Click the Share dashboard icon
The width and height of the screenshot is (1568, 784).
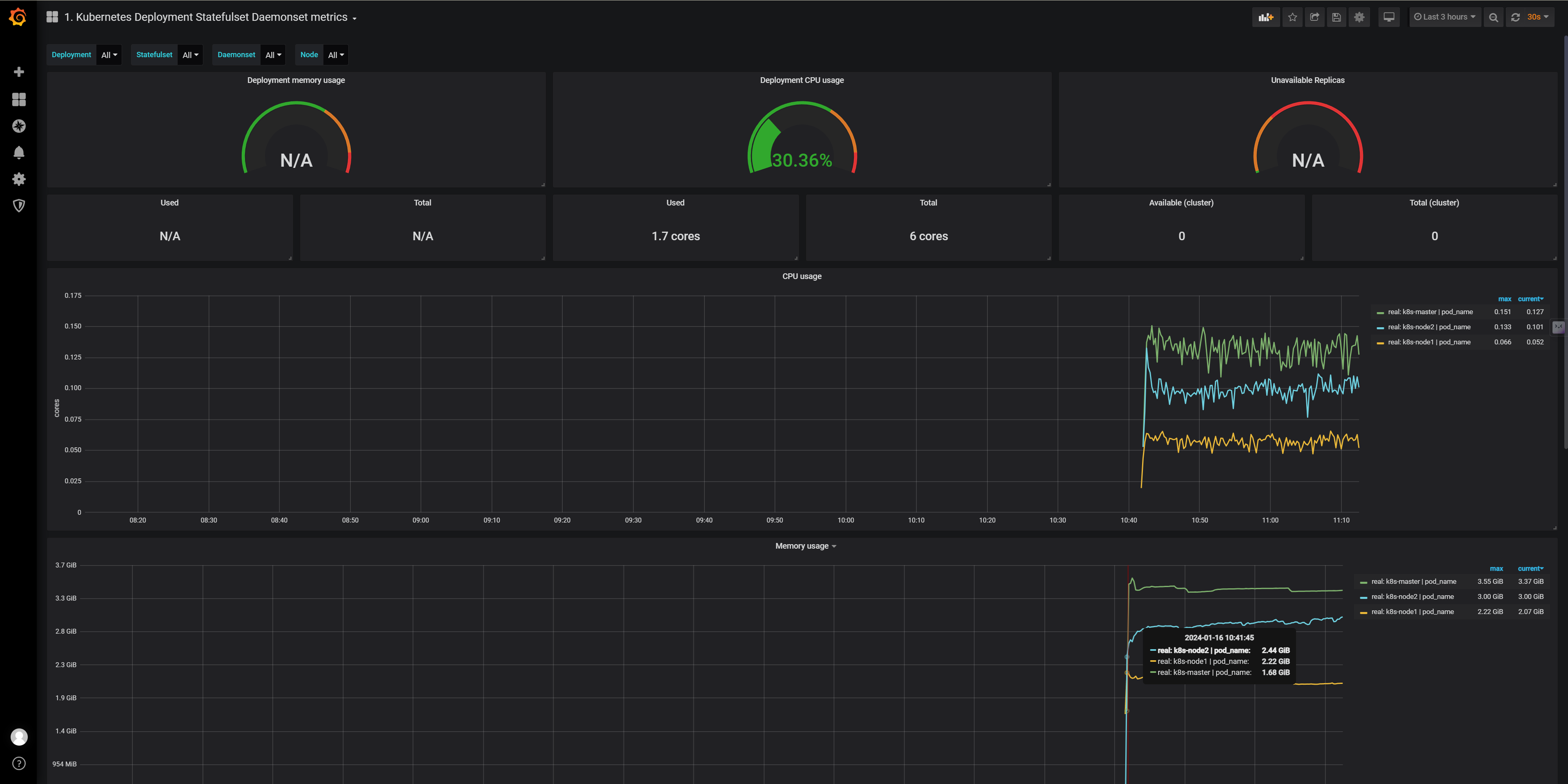point(1314,17)
